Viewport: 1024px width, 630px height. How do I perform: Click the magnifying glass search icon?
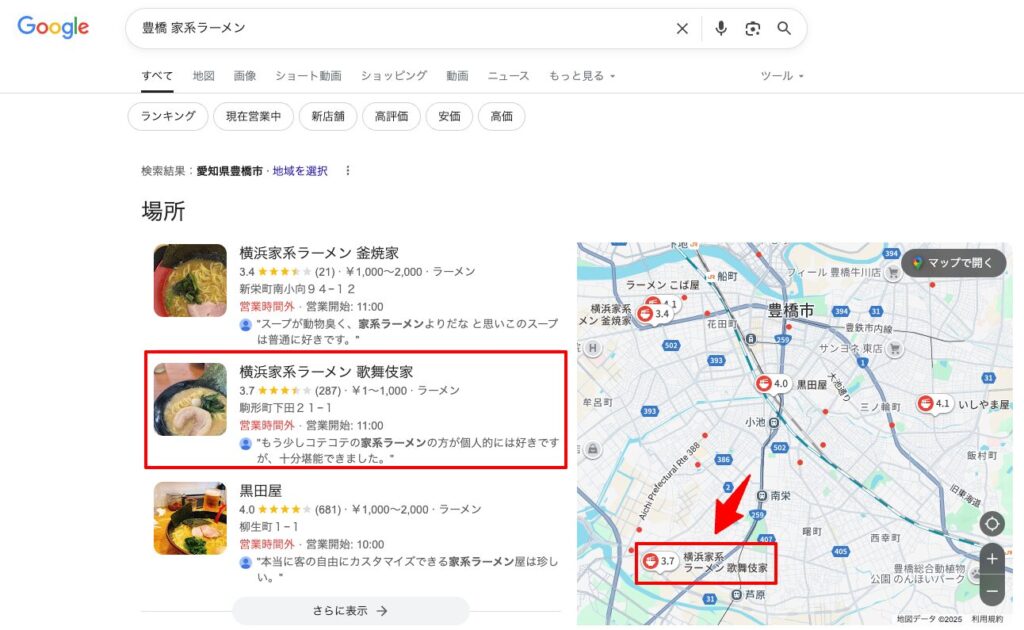click(784, 29)
